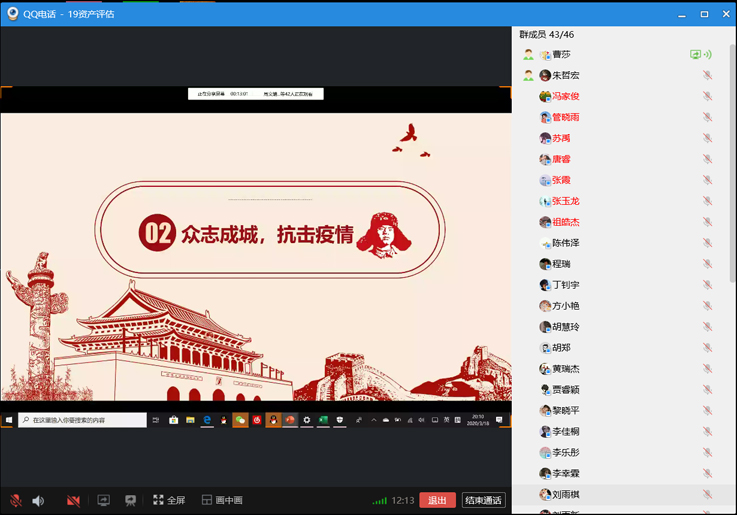Click the green signal strength indicator
Screen dimensions: 737x515
coord(379,500)
